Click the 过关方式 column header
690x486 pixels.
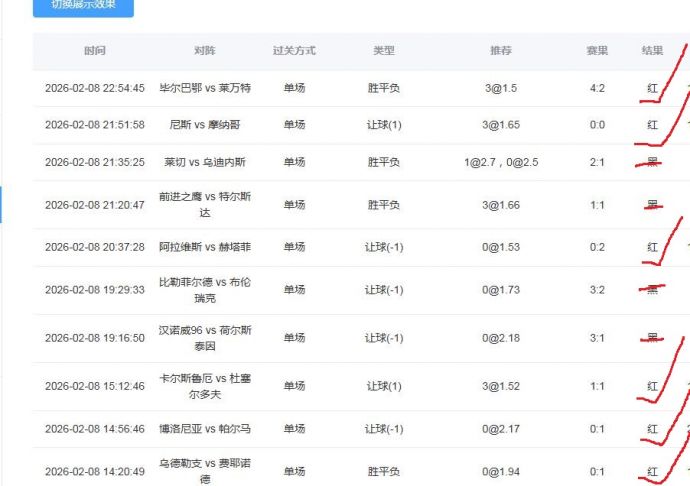point(294,51)
